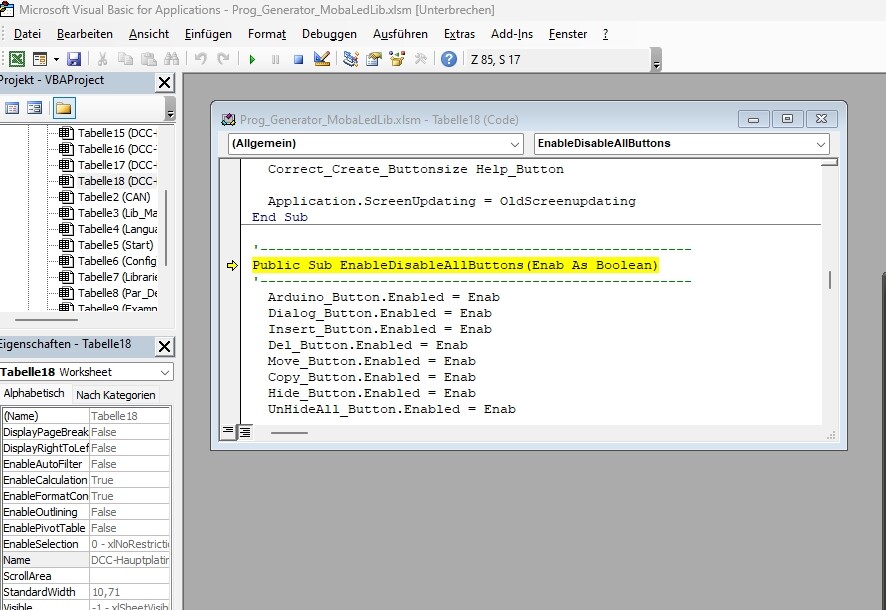This screenshot has height=610, width=886.
Task: Click the blue Help question mark icon
Action: (x=449, y=59)
